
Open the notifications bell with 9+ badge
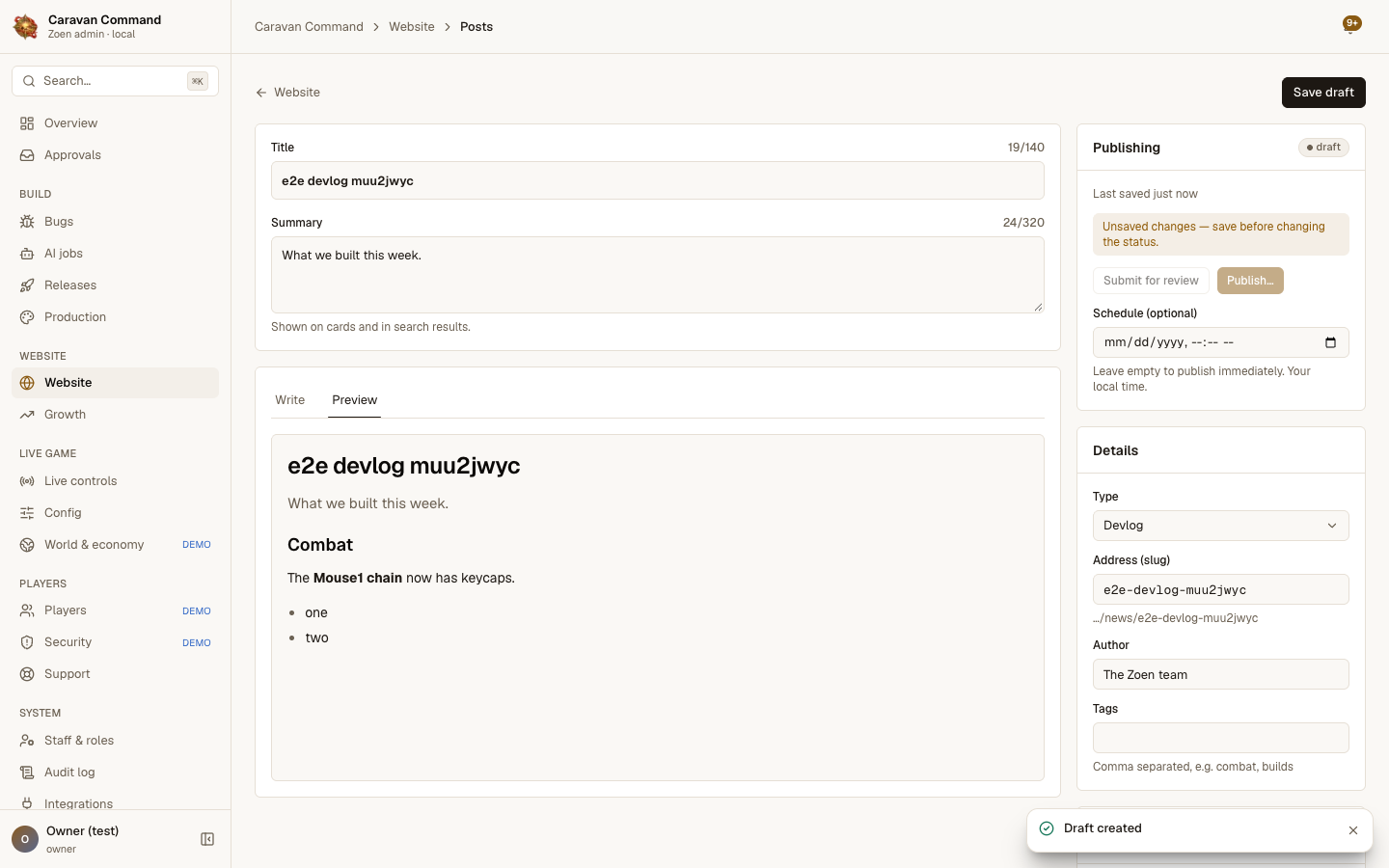coord(1351,26)
